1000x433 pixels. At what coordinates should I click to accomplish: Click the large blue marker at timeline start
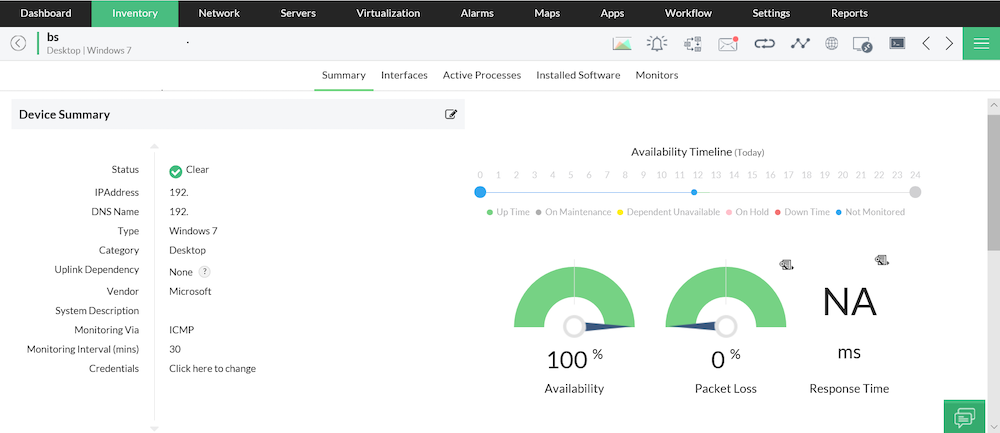(x=480, y=192)
